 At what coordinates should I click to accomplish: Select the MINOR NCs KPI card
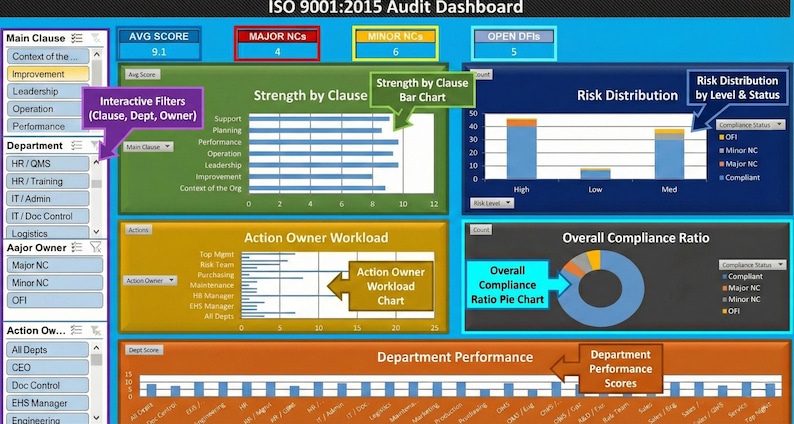tap(395, 44)
